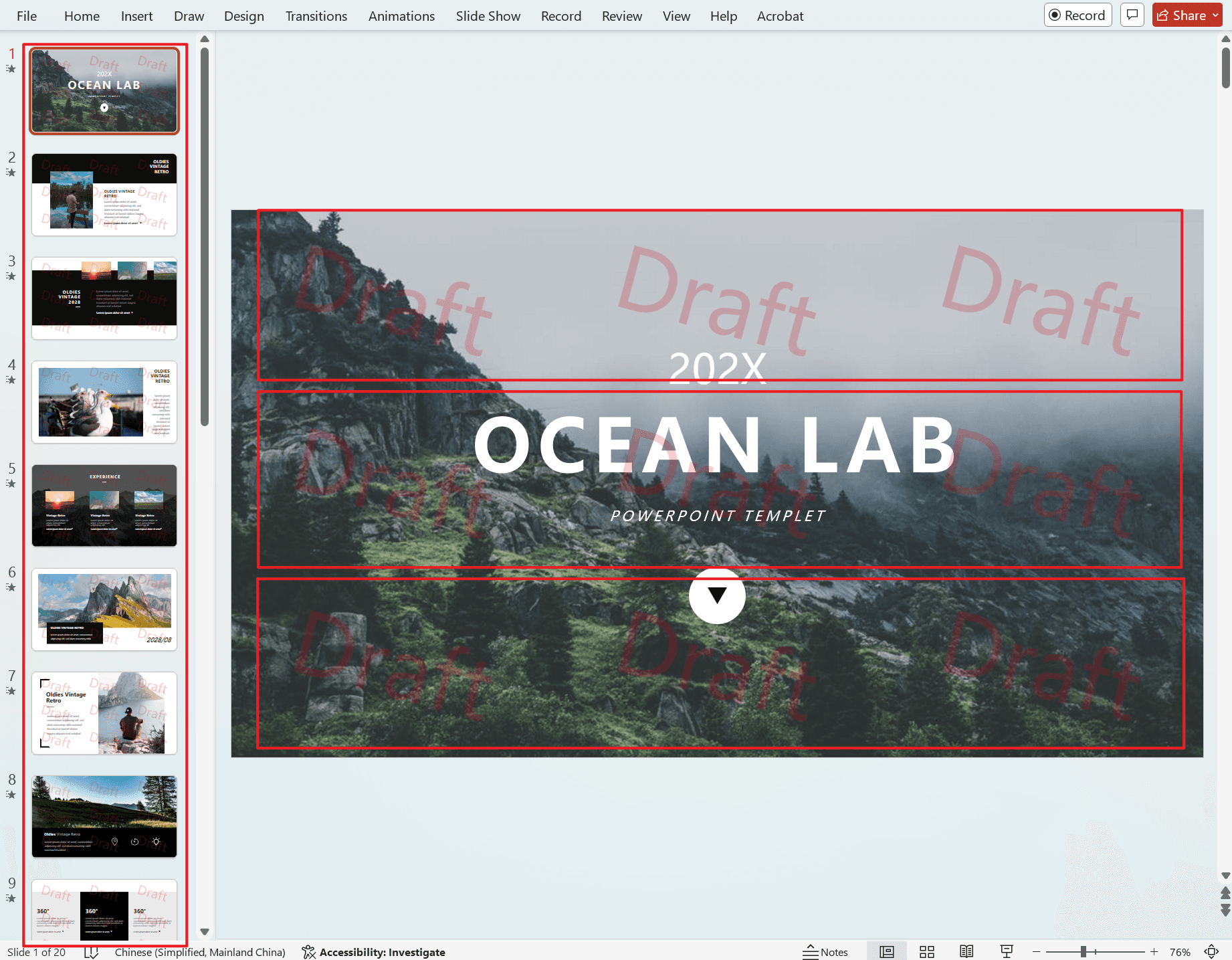Click the Chinese (Simplified, Mainland China) language
The height and width of the screenshot is (960, 1232).
pyautogui.click(x=200, y=952)
